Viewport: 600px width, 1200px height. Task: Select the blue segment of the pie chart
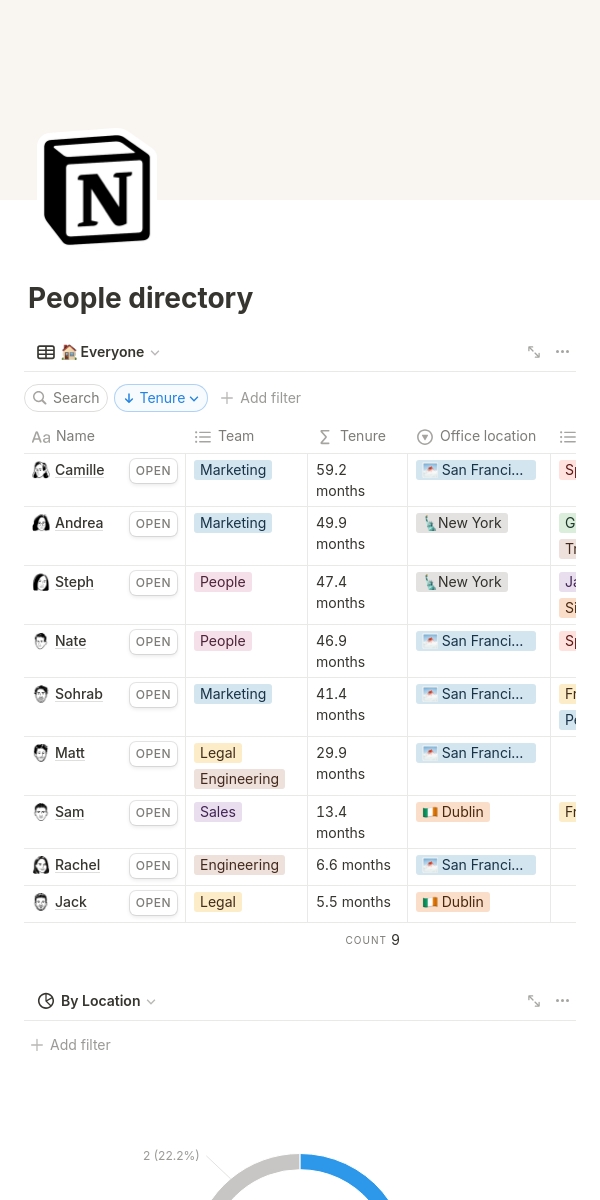point(360,1180)
